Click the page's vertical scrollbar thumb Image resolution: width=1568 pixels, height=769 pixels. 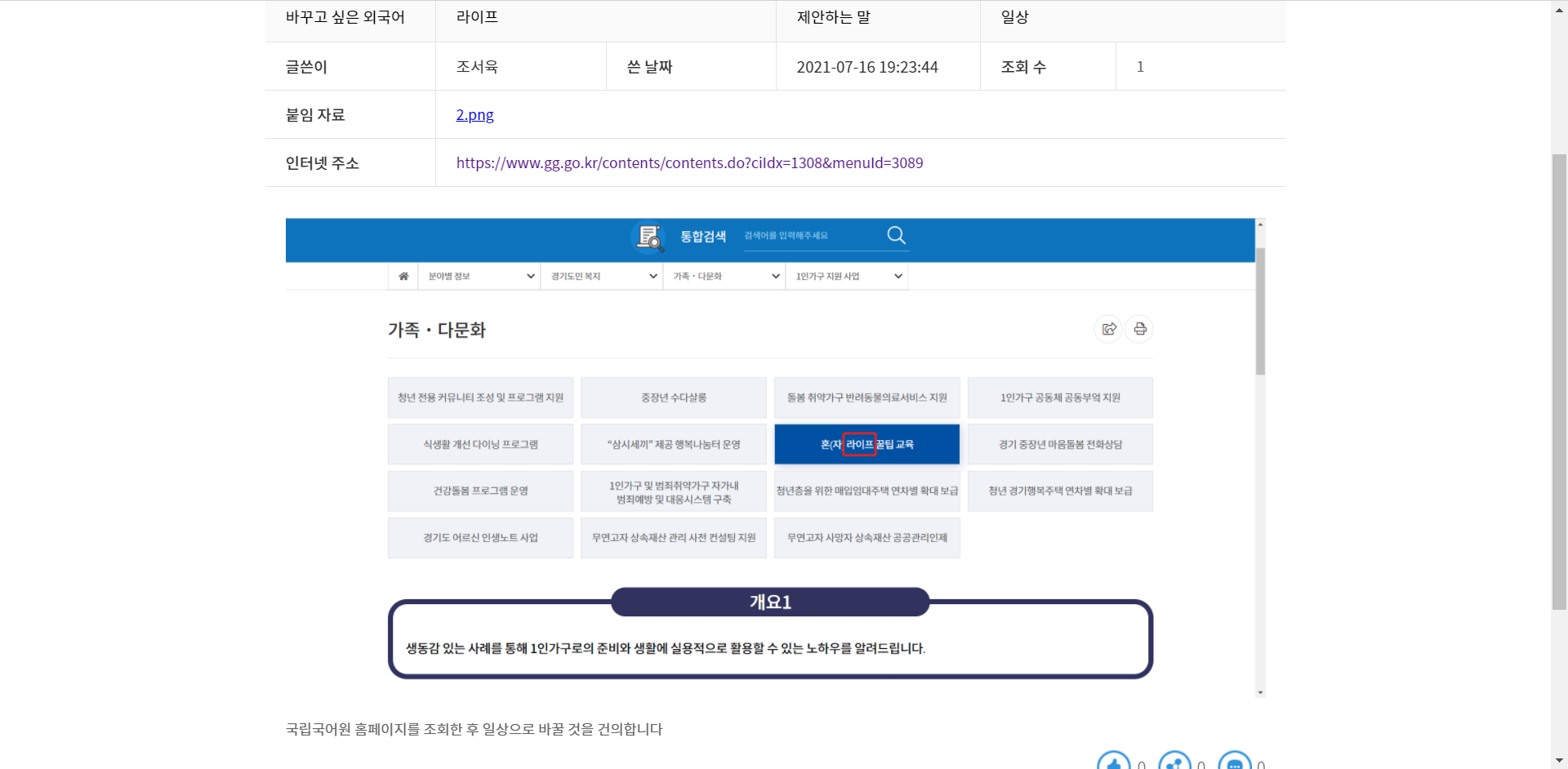coord(1559,380)
